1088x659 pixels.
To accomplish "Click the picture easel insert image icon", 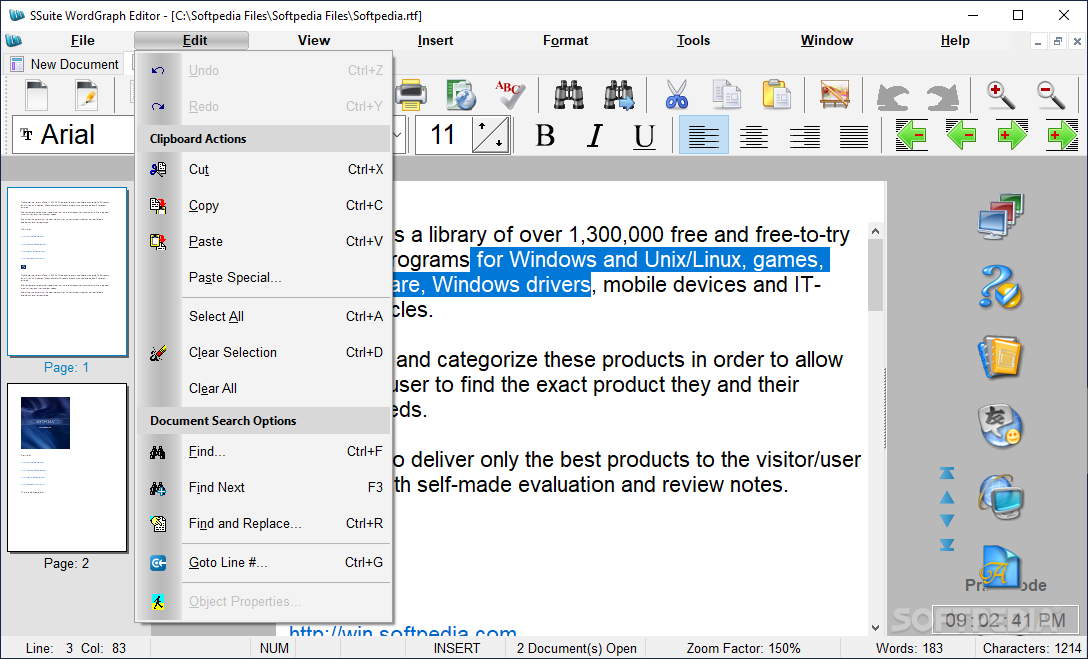I will 834,95.
